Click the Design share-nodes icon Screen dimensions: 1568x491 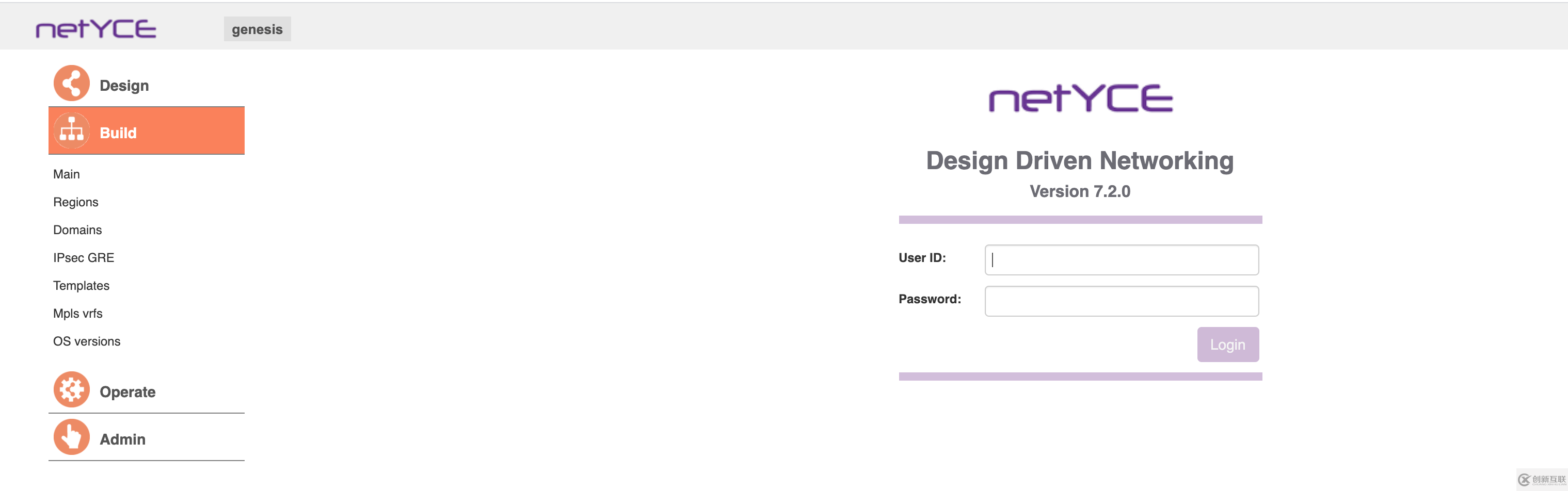pyautogui.click(x=71, y=84)
